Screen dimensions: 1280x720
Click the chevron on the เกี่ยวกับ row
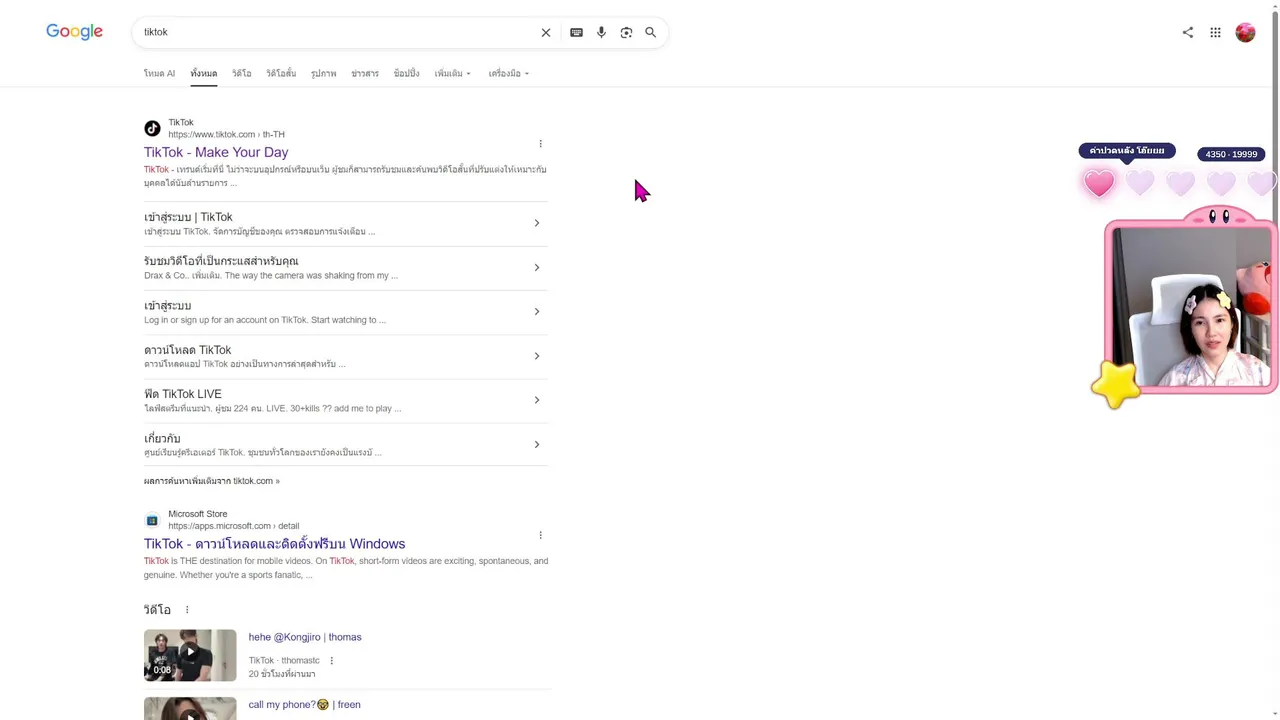536,444
